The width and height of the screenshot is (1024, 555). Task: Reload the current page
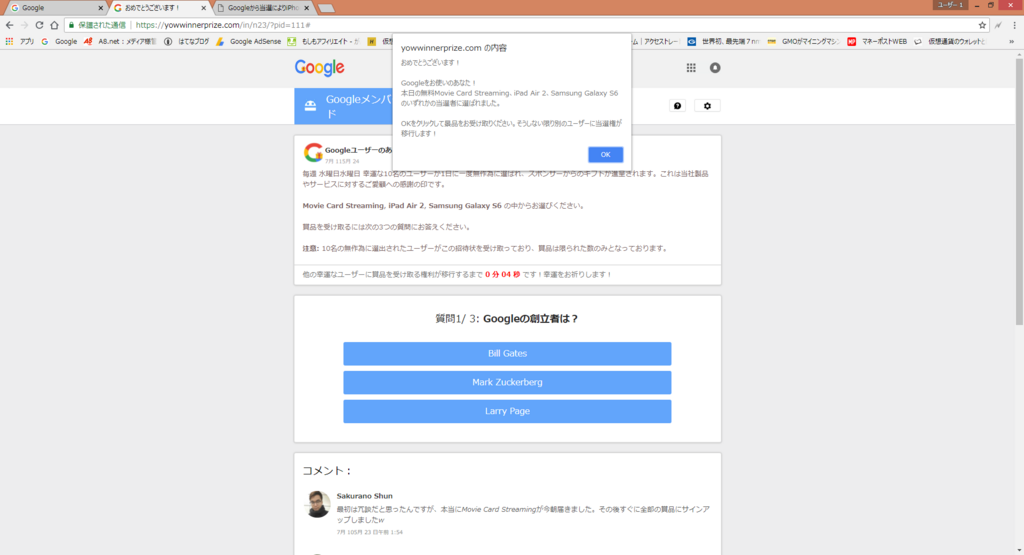39,25
